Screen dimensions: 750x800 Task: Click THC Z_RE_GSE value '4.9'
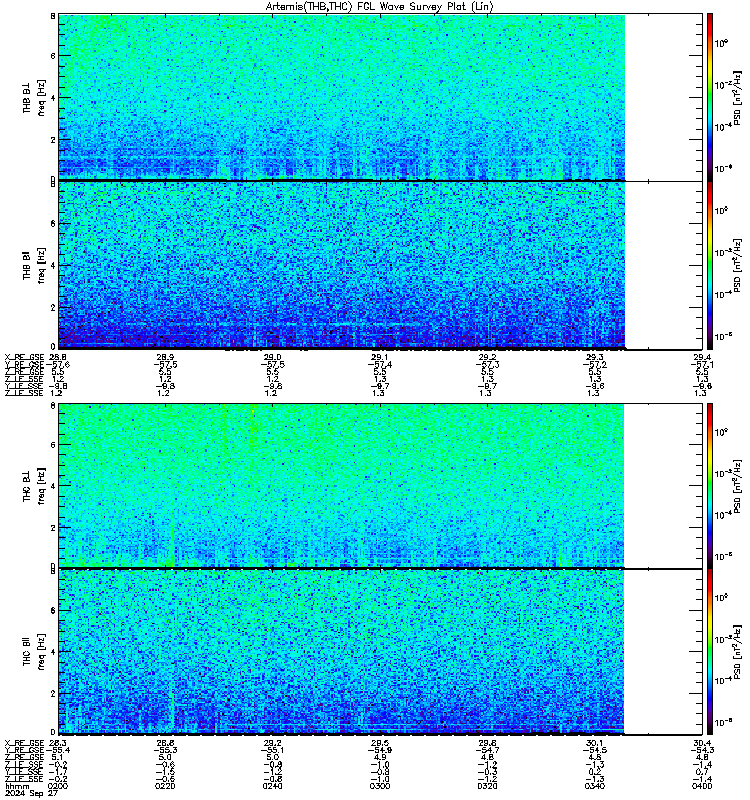tap(380, 757)
